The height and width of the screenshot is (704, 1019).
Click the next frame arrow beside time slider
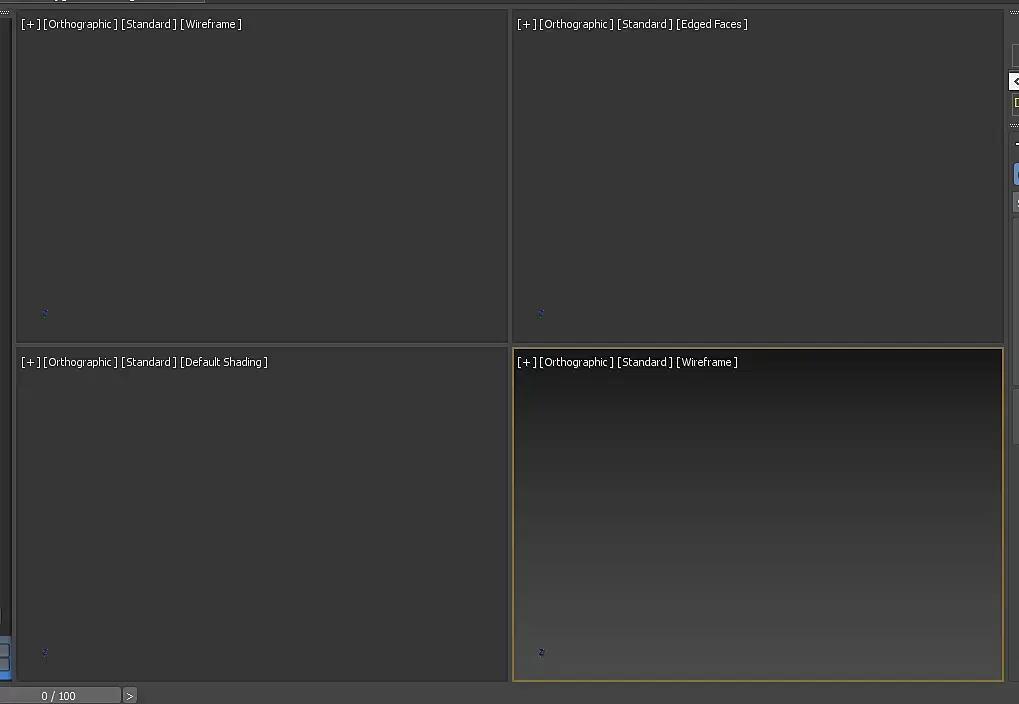tap(129, 696)
